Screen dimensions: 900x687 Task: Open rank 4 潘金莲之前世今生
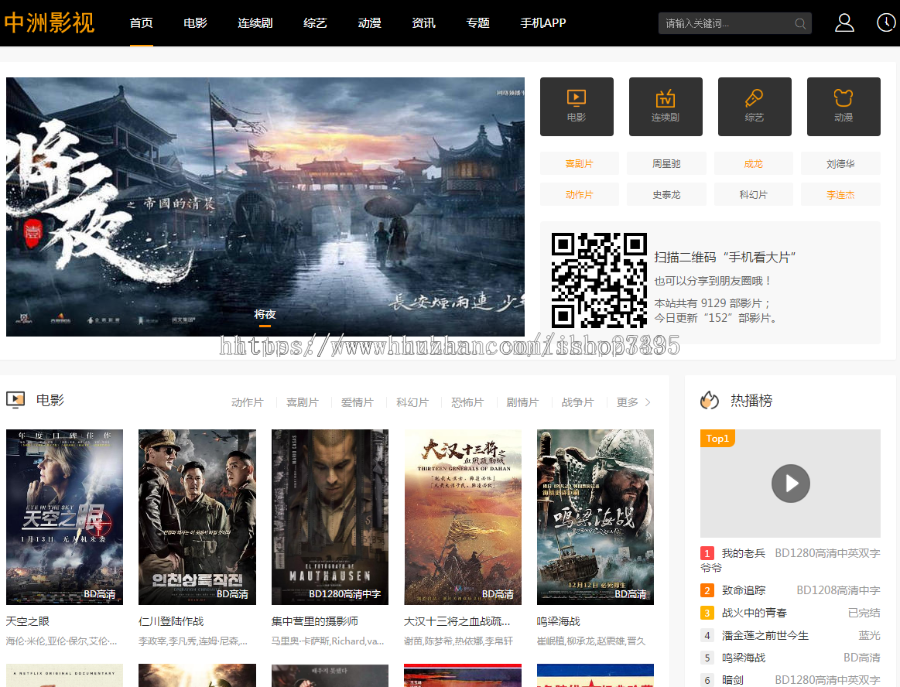790,635
